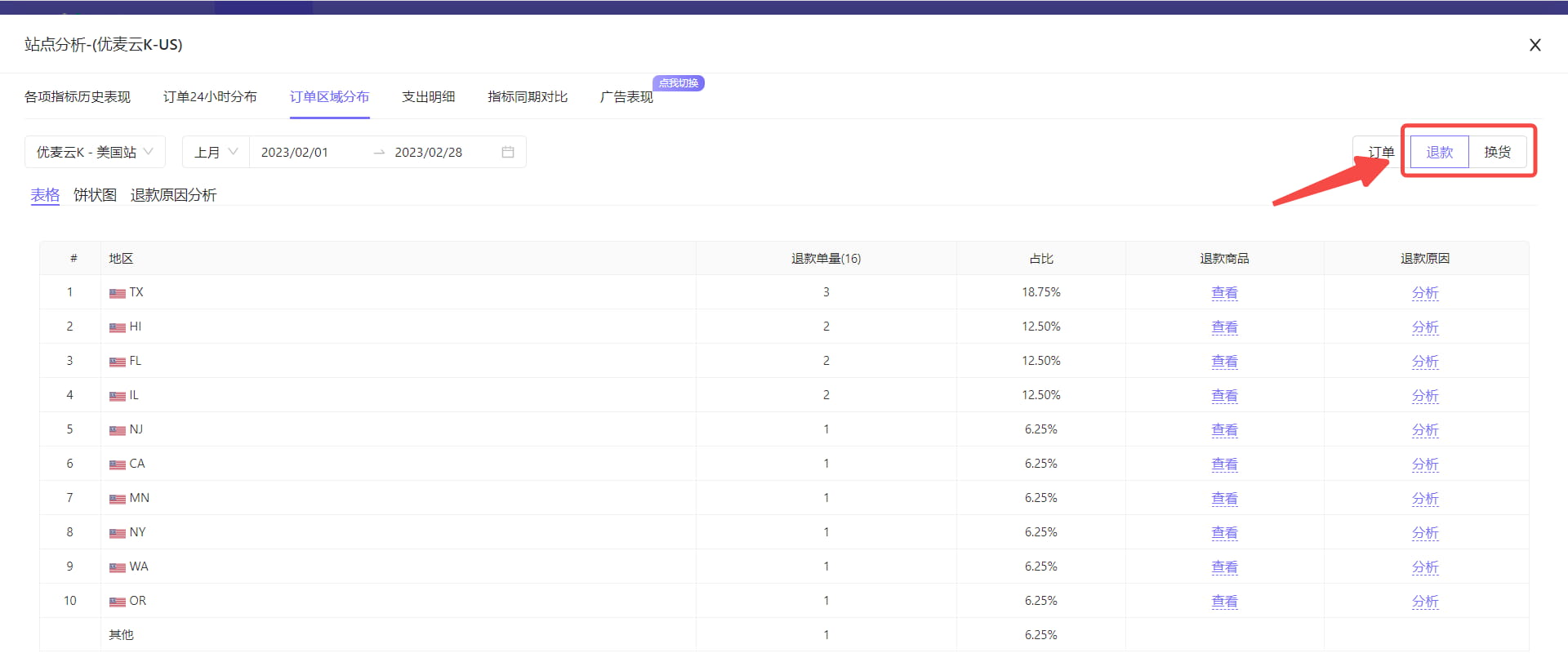Switch to the 换货 toggle option
The height and width of the screenshot is (671, 1568).
[x=1497, y=152]
